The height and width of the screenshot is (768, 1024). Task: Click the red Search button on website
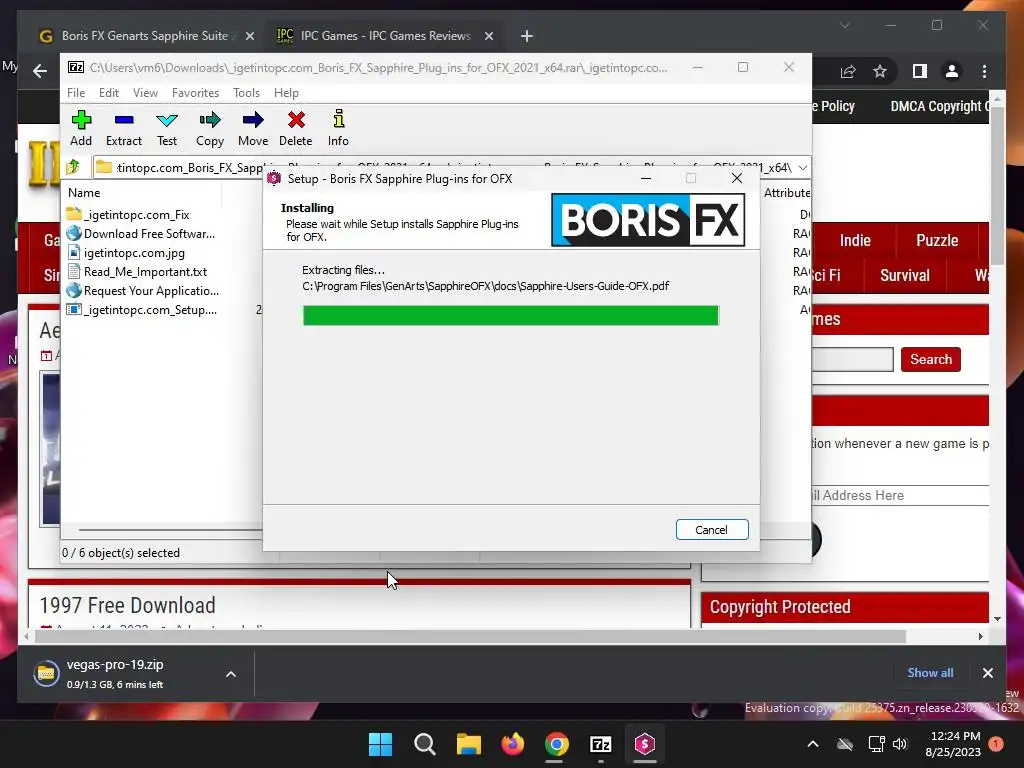[931, 359]
